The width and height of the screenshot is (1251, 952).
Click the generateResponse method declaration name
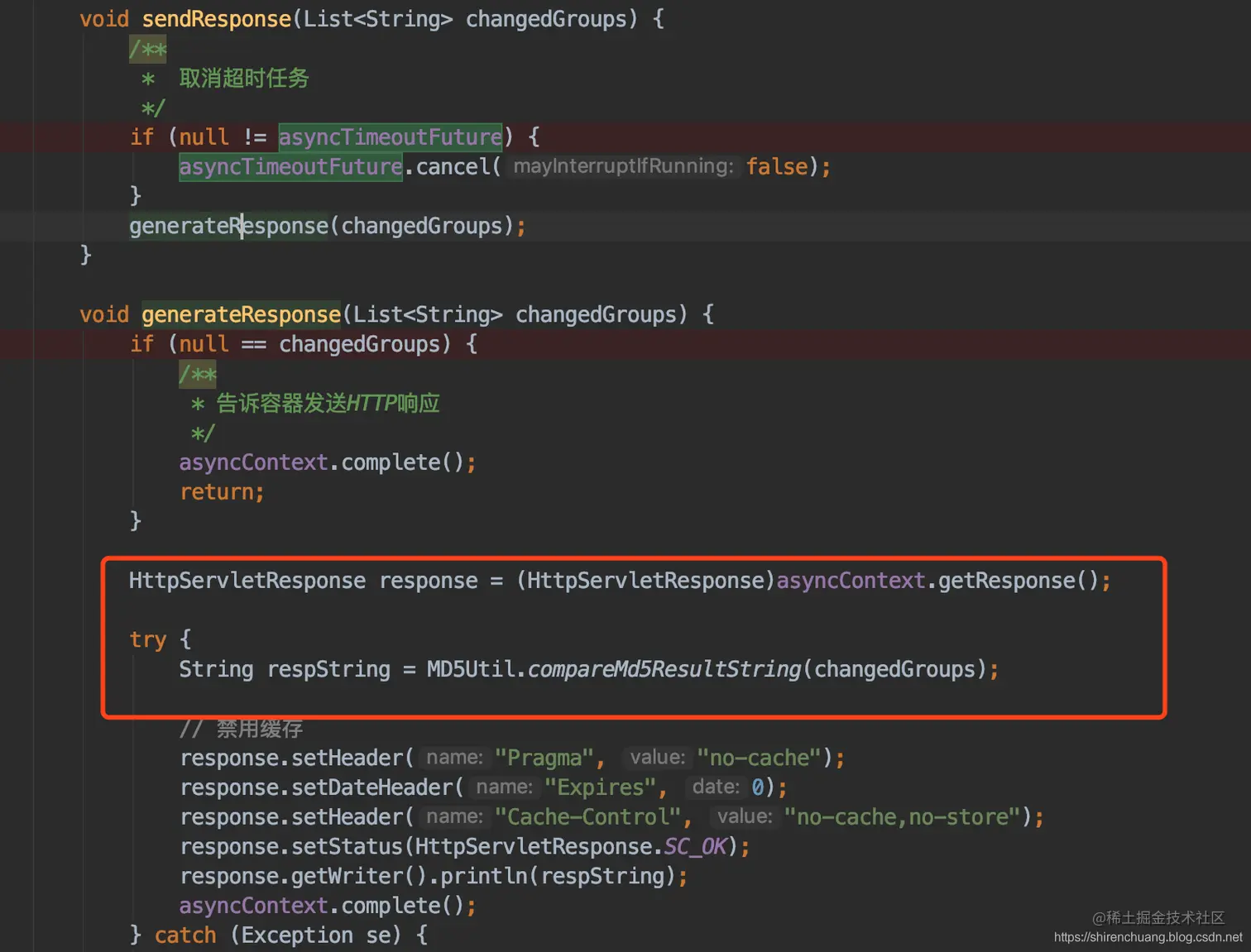[241, 315]
